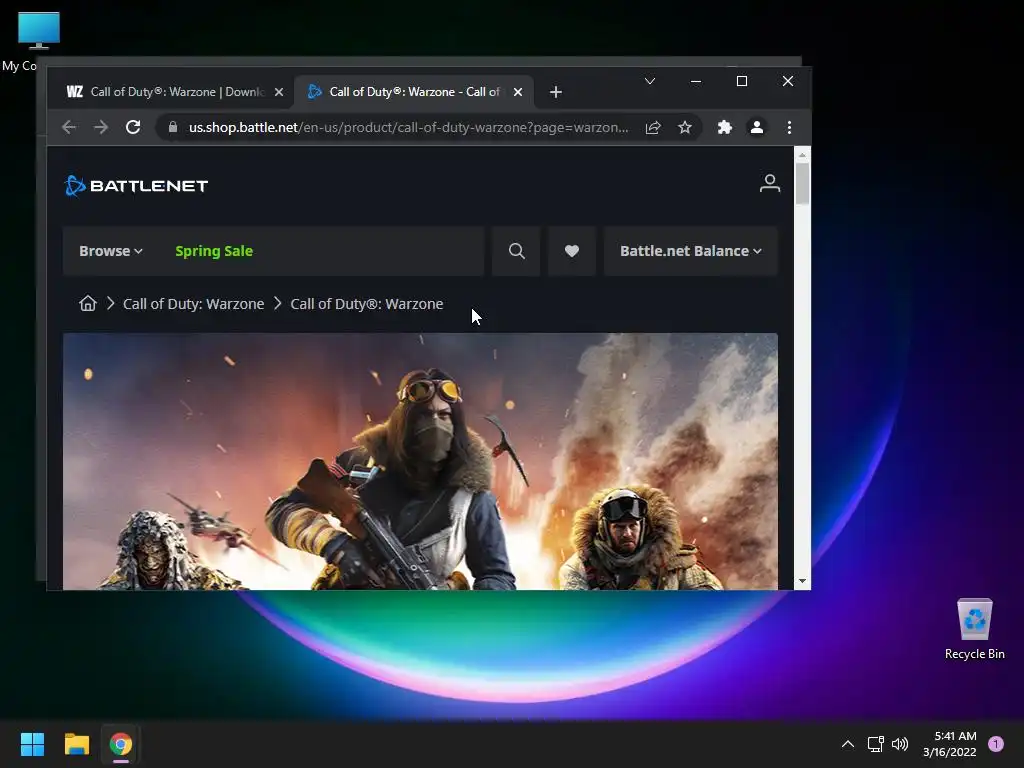Minimize the Chrome window

tap(696, 81)
